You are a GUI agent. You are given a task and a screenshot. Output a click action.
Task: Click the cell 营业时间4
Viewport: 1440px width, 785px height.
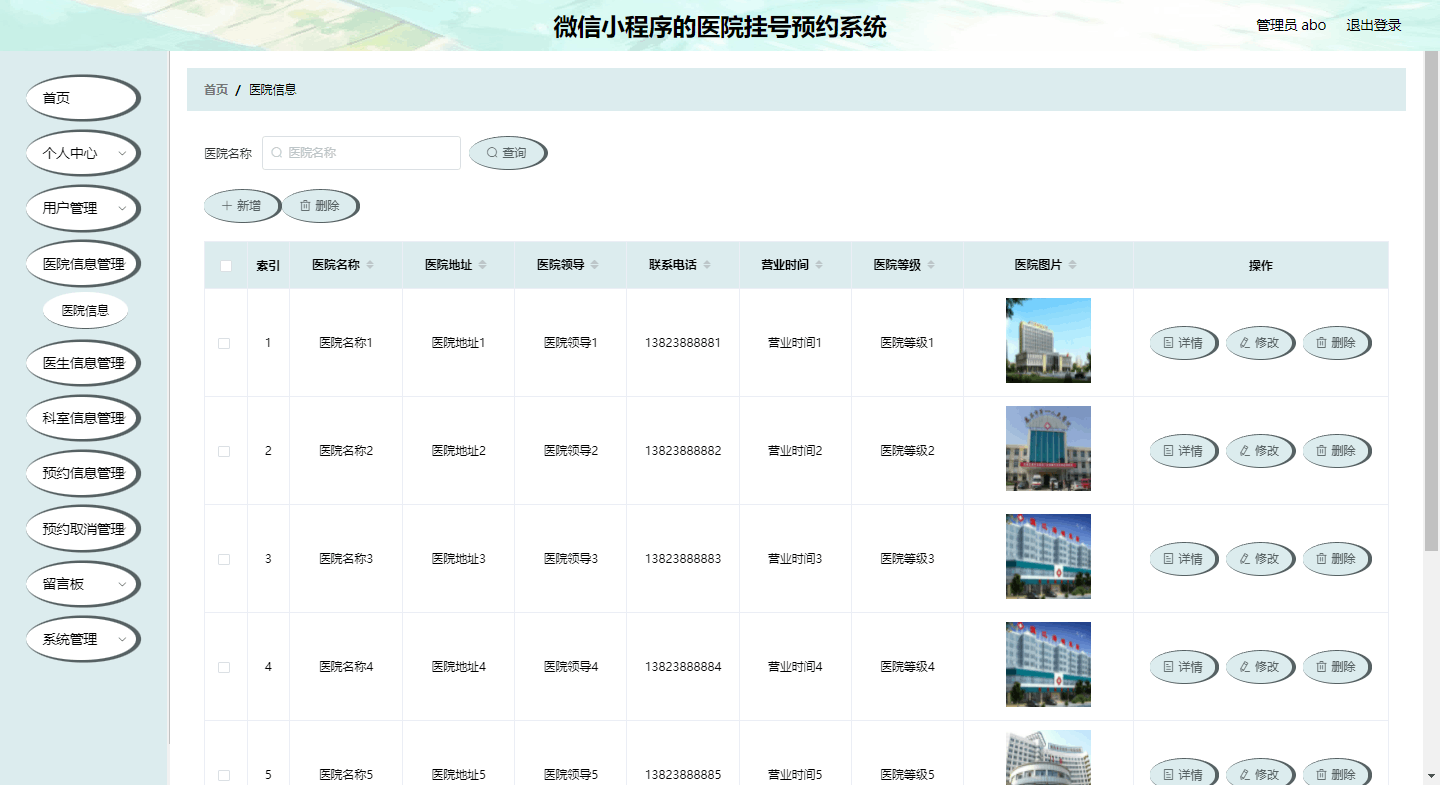pos(795,667)
